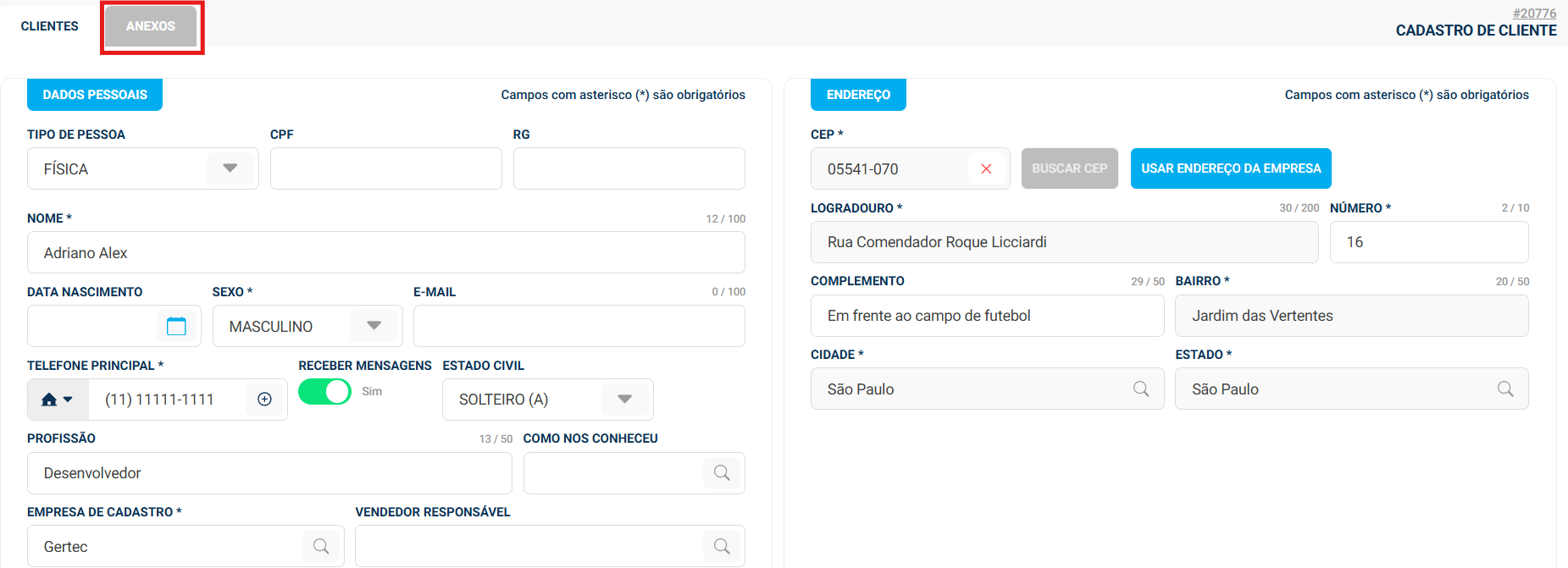
Task: Open the Sexo dropdown
Action: 374,326
